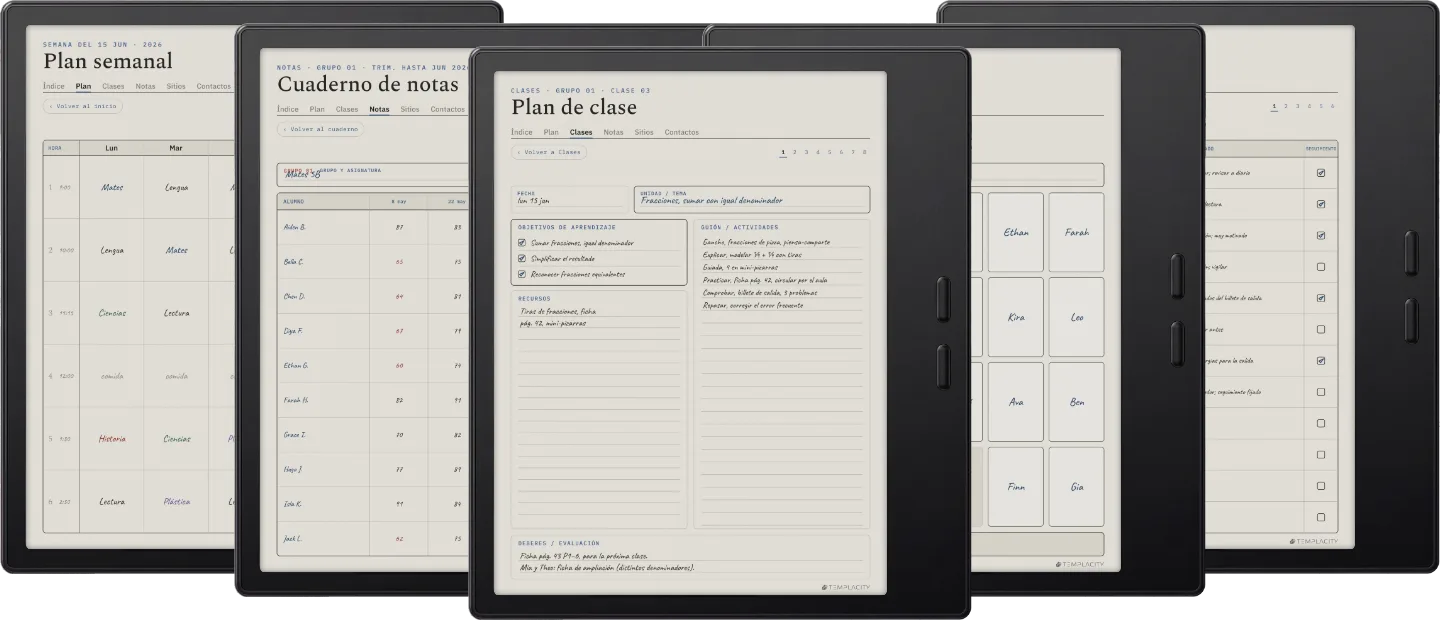Image resolution: width=1440 pixels, height=620 pixels.
Task: Click the Gia seat card
Action: coord(1077,487)
